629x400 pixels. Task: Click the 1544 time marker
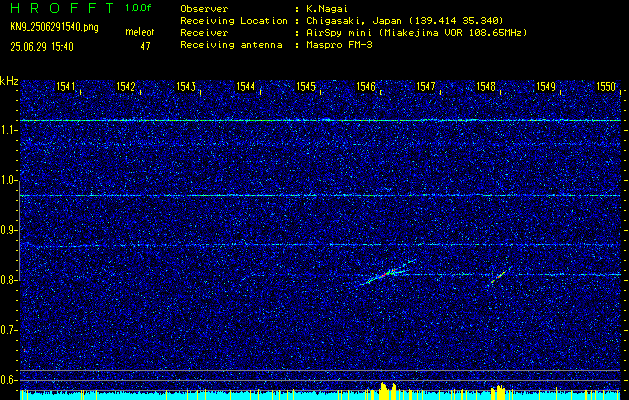click(246, 86)
